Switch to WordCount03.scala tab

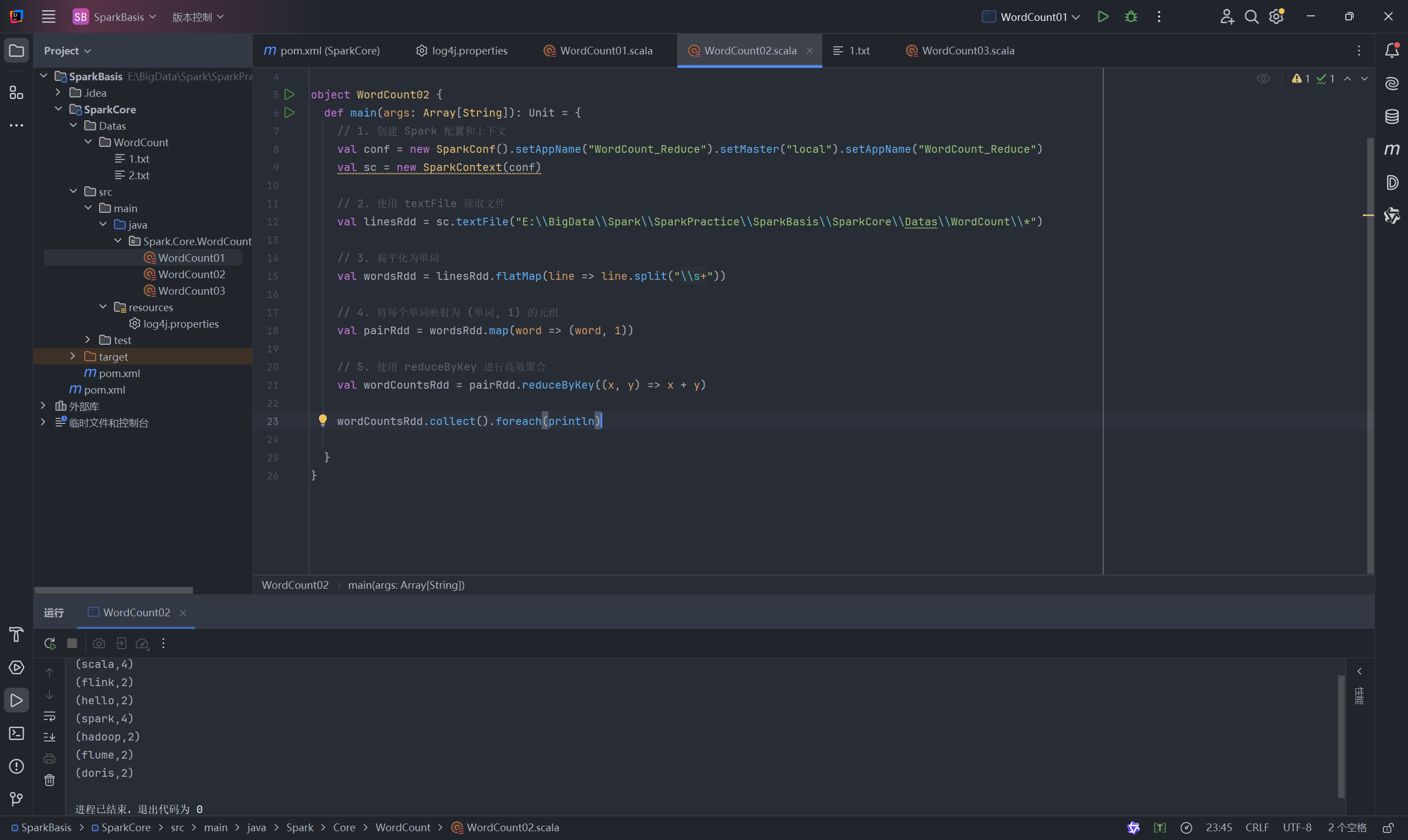click(x=967, y=51)
